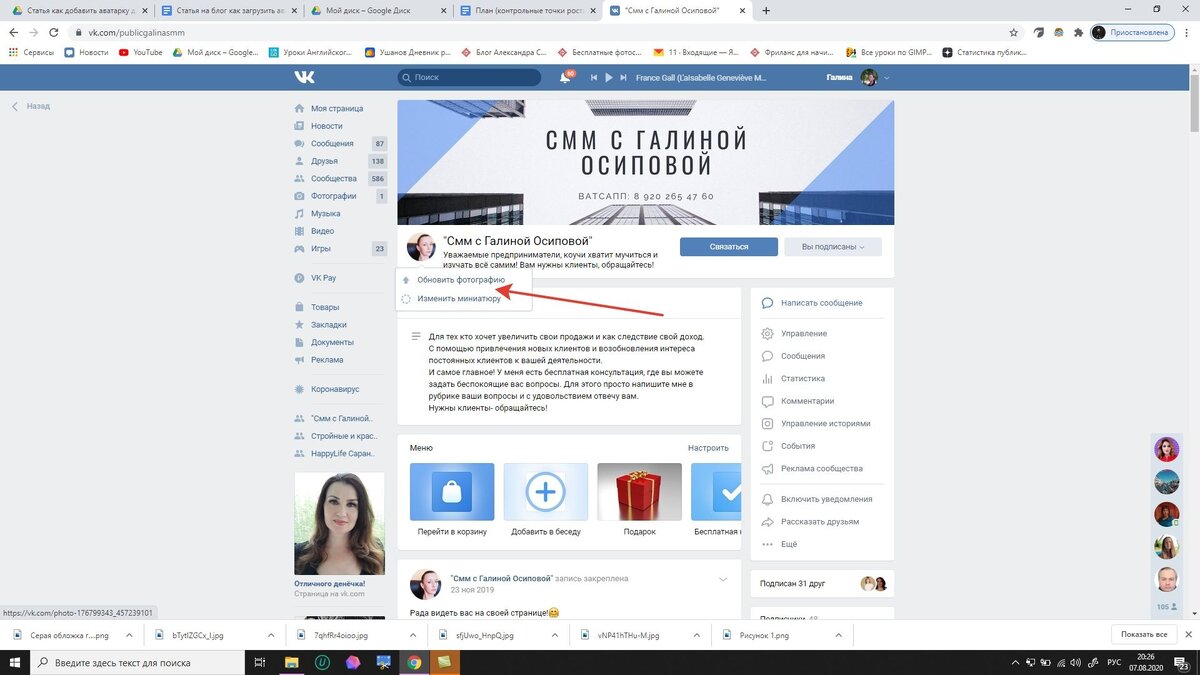The height and width of the screenshot is (675, 1200).
Task: Switch to Мой диск – Google Диск tab
Action: 379,11
